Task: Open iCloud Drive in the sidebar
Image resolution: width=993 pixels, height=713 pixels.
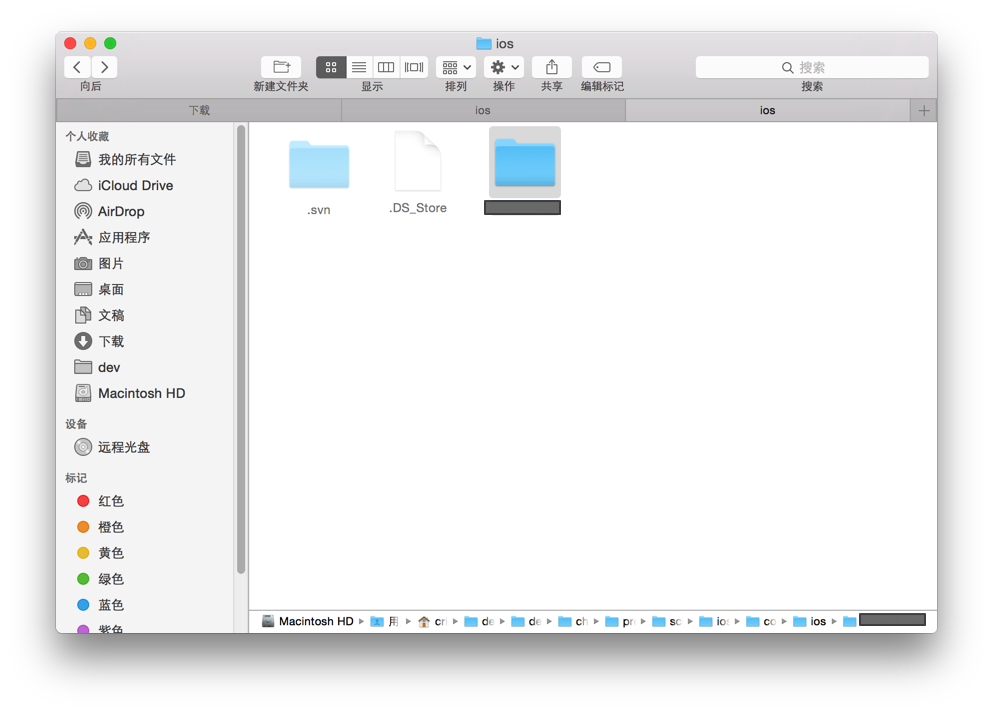Action: pyautogui.click(x=124, y=186)
